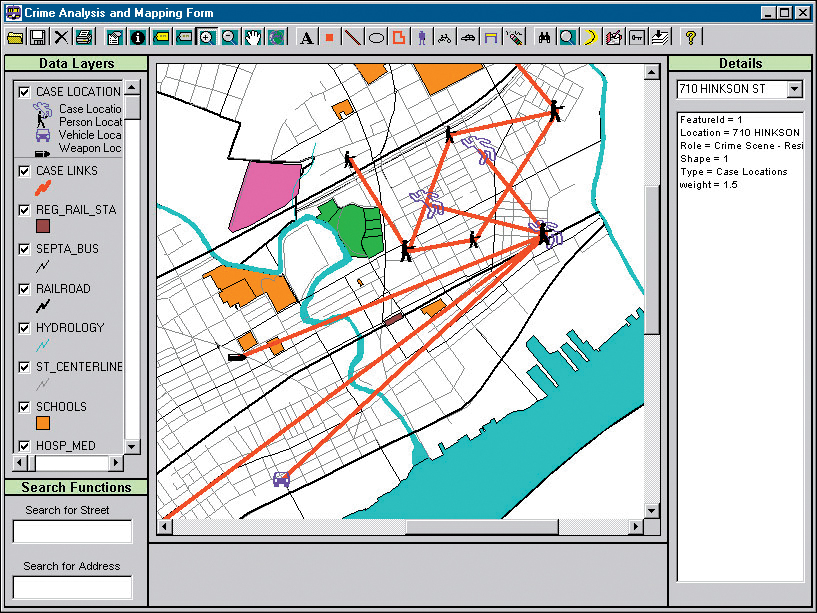The image size is (817, 613).
Task: Click 'weight = 1.5' detail row
Action: (709, 185)
